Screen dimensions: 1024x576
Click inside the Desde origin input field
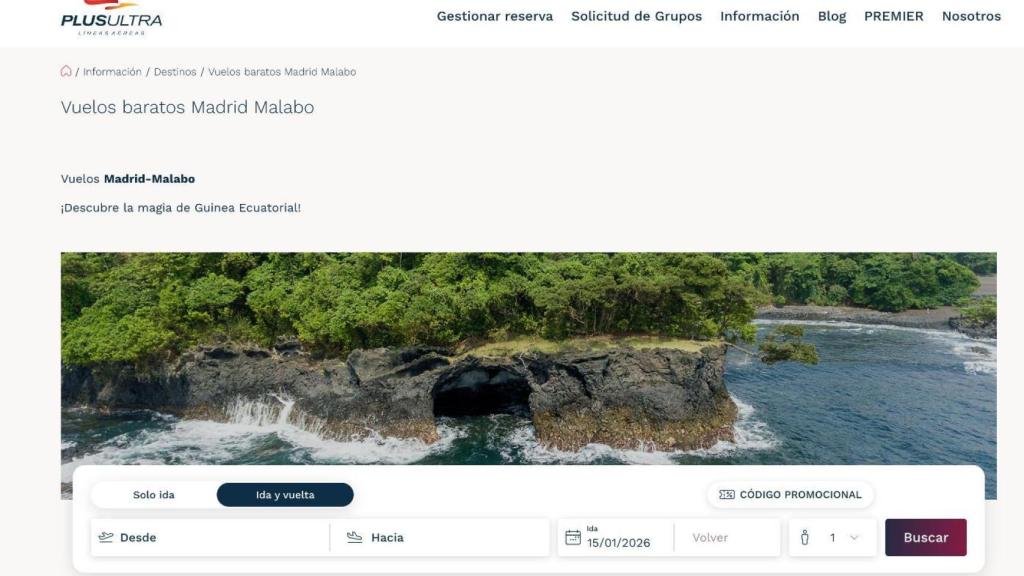[200, 537]
